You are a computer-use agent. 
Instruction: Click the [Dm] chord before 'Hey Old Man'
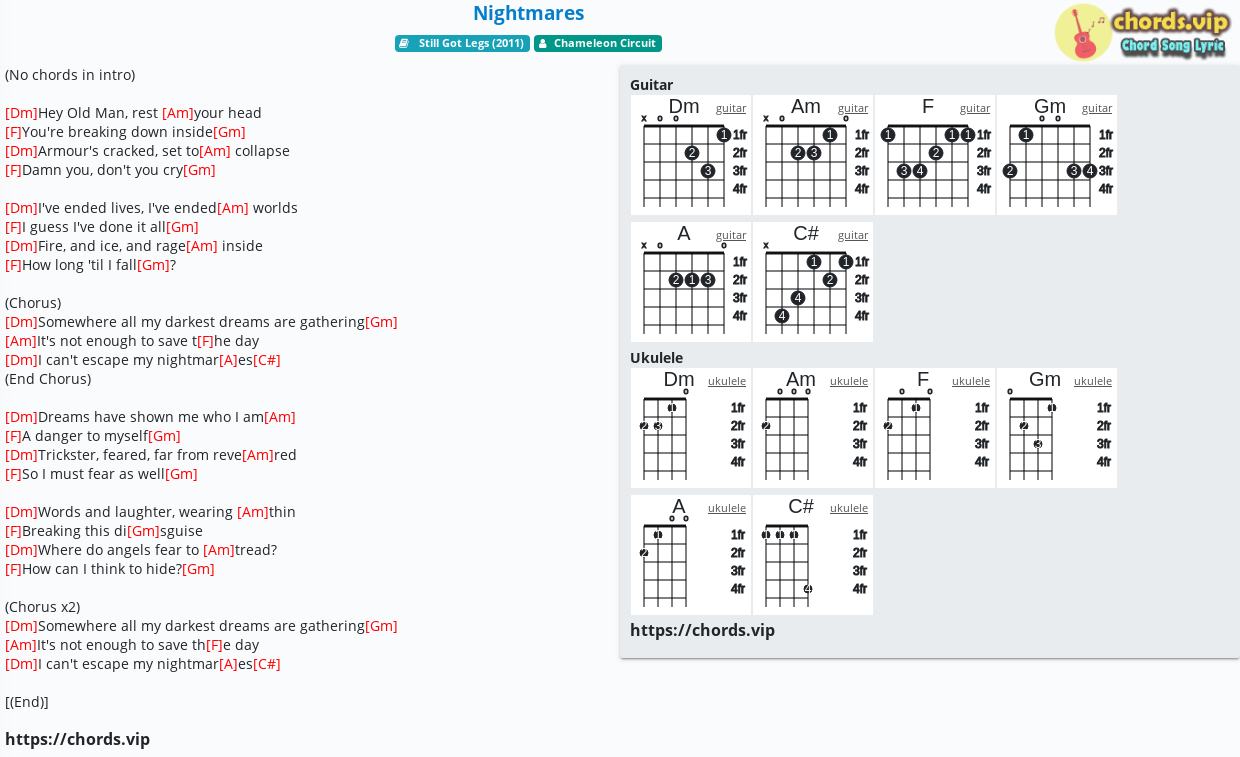[x=21, y=113]
